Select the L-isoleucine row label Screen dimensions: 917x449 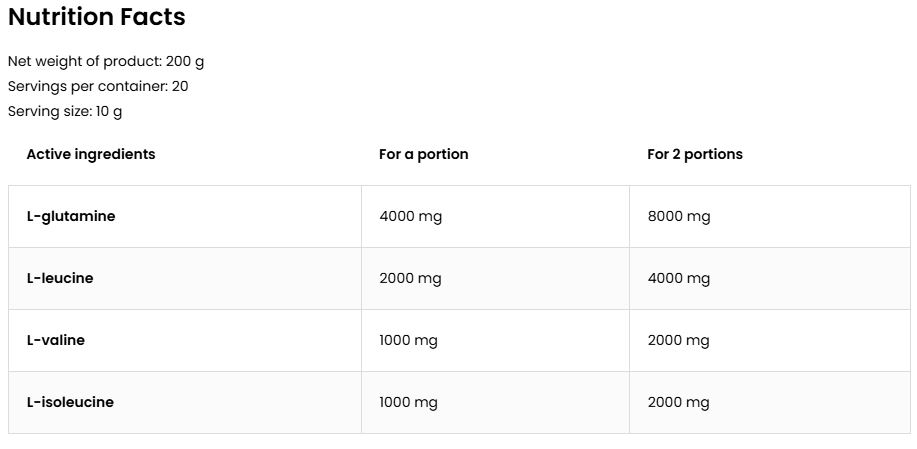[x=70, y=402]
